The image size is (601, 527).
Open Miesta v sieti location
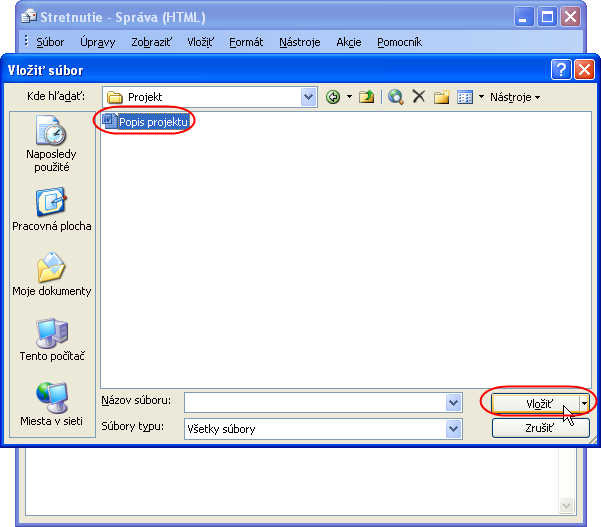51,405
